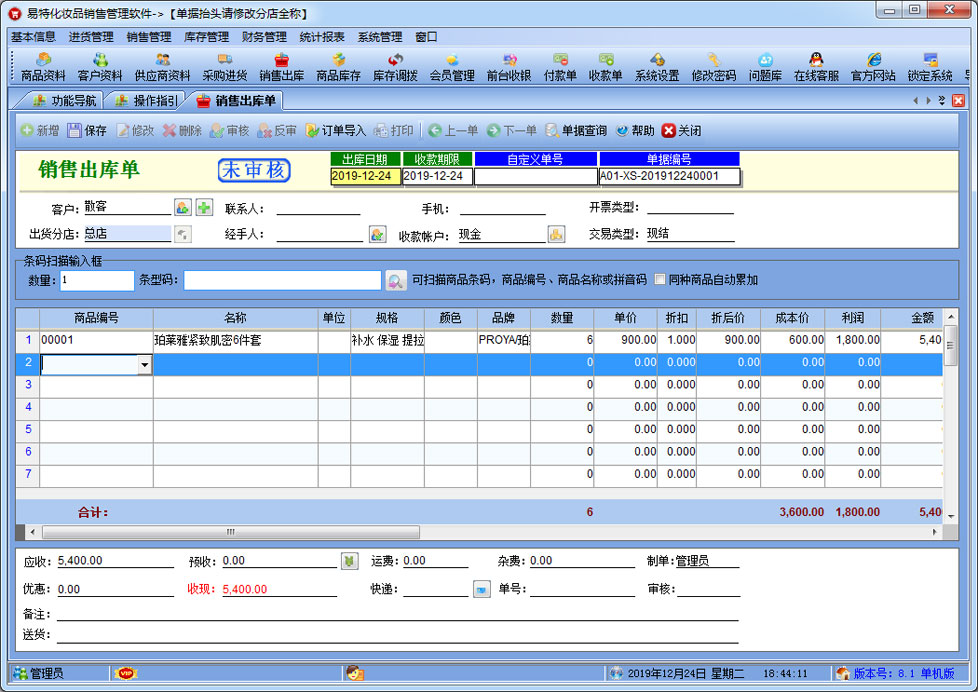978x692 pixels.
Task: Click the 条型码 barcode input field
Action: [x=282, y=280]
